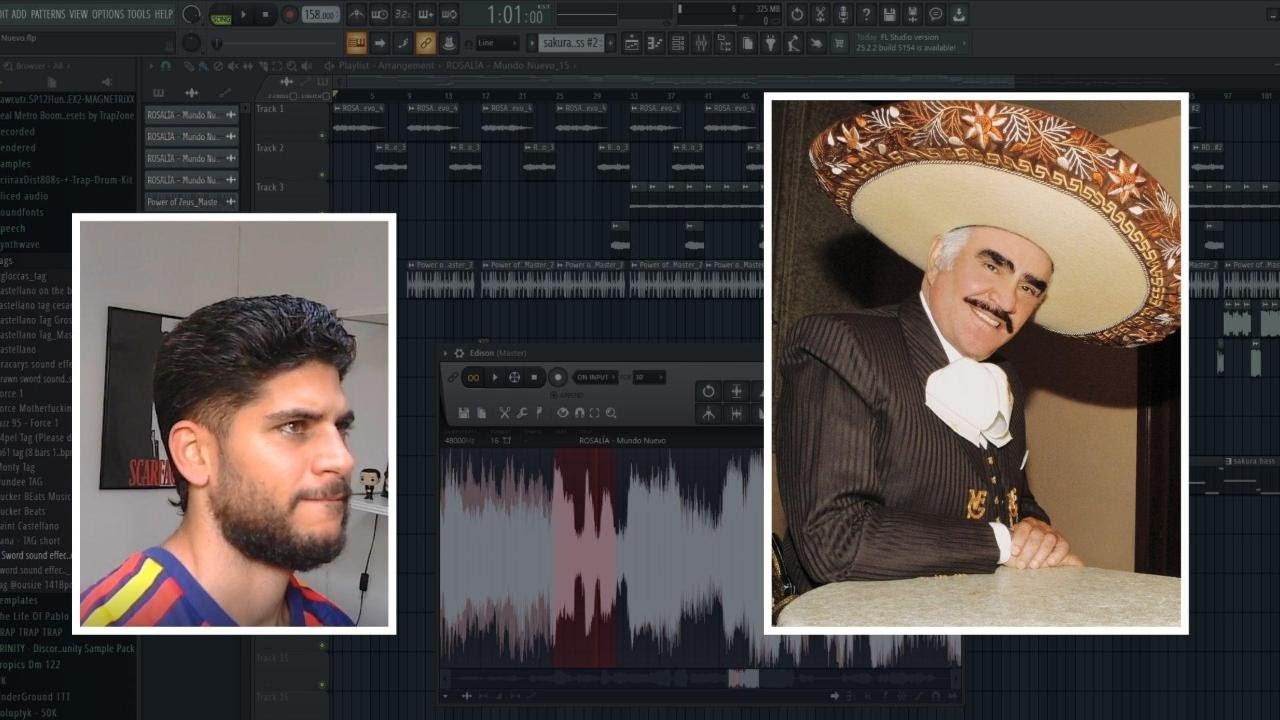Open the OPTIONS menu
The height and width of the screenshot is (720, 1280).
pyautogui.click(x=108, y=14)
